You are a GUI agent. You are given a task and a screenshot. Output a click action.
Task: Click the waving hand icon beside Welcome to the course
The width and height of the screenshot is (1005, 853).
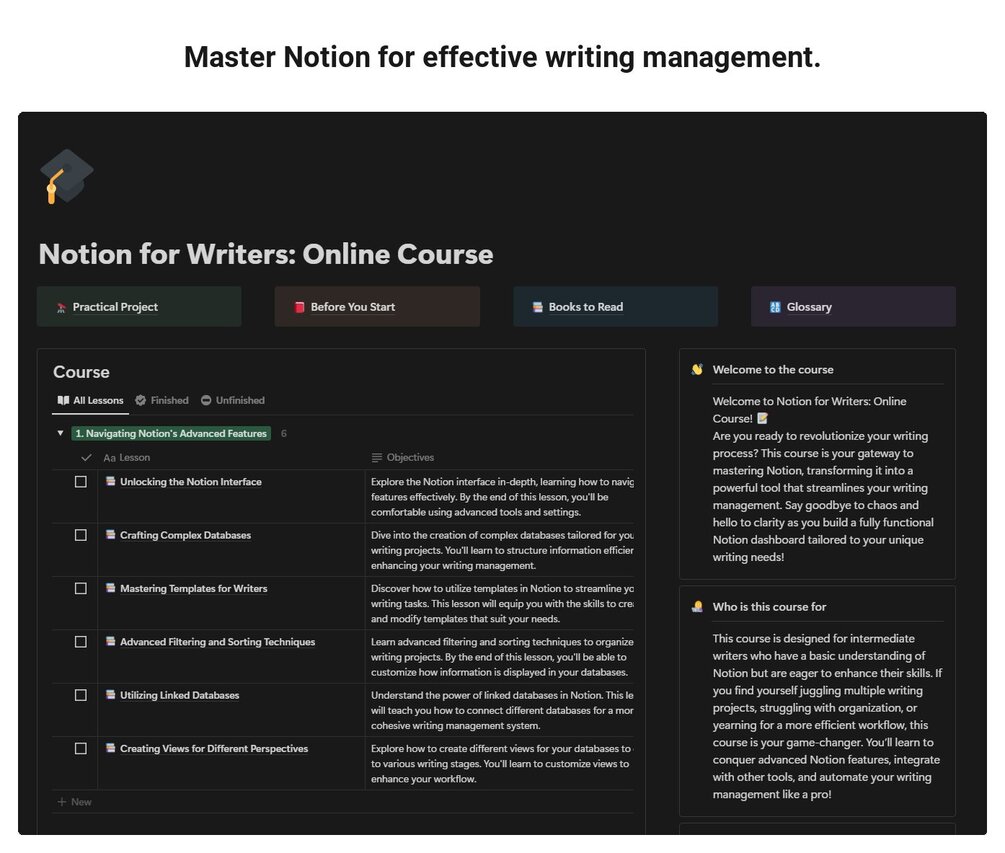(x=697, y=369)
